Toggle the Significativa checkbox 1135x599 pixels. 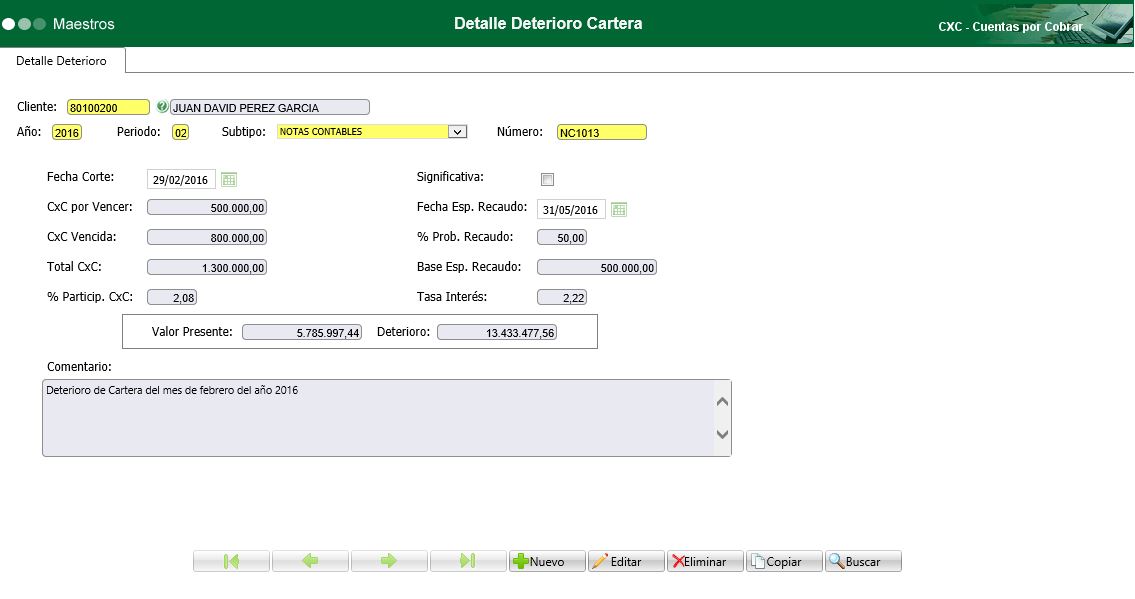(547, 180)
